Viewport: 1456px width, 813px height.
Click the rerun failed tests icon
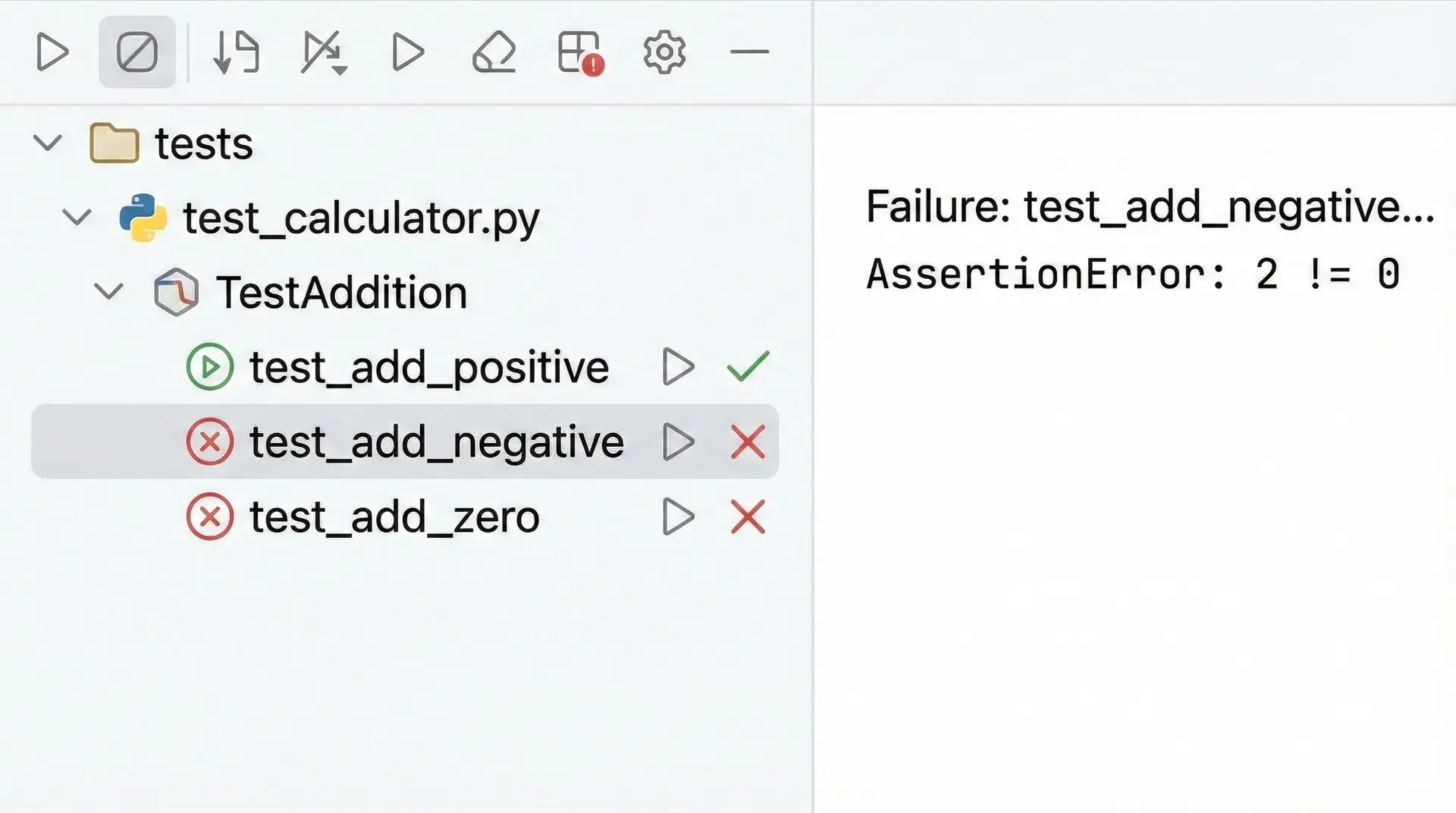click(x=324, y=52)
